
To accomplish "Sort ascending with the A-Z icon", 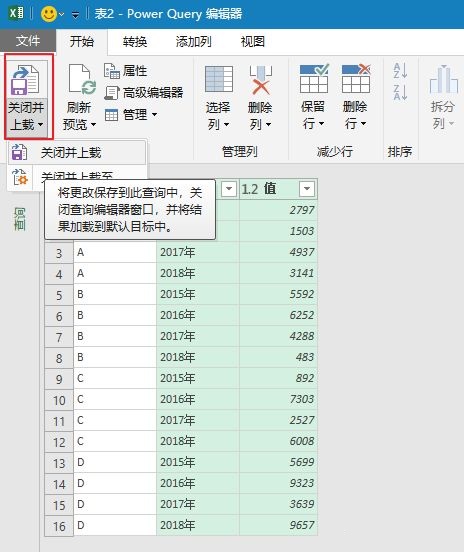I will pos(400,70).
